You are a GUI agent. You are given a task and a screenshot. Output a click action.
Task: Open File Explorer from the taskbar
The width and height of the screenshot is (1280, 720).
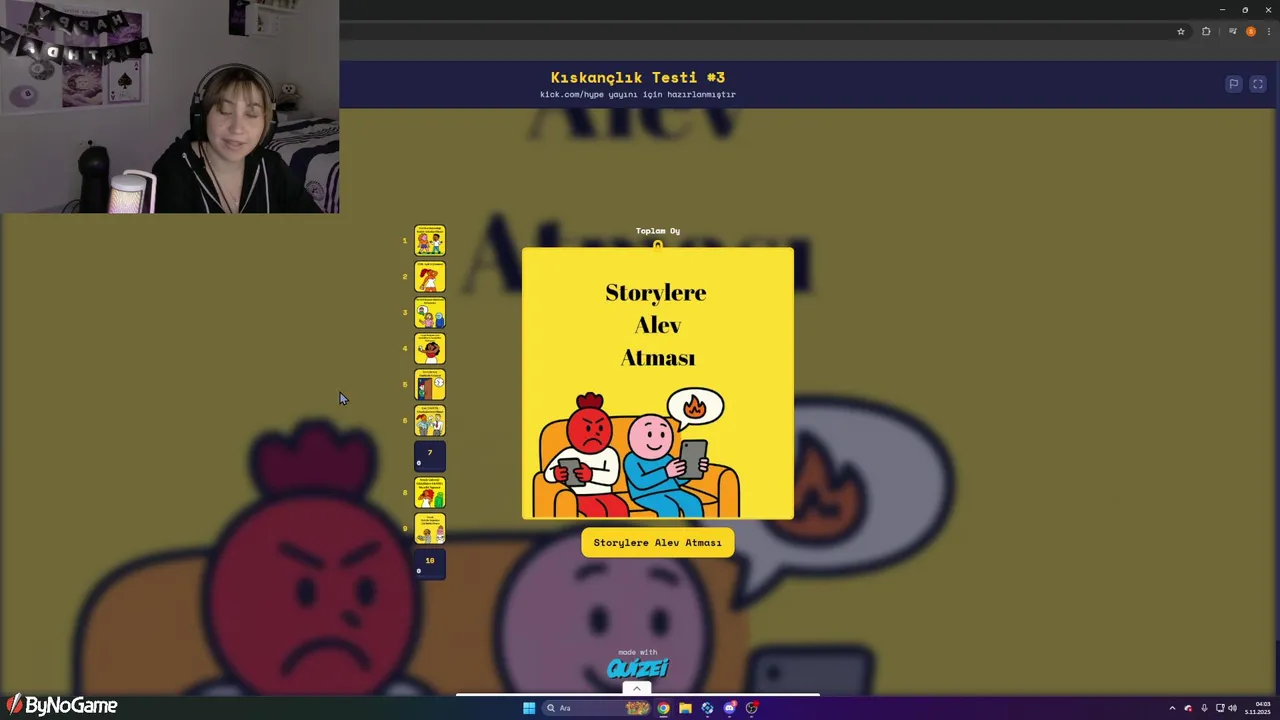click(x=685, y=708)
